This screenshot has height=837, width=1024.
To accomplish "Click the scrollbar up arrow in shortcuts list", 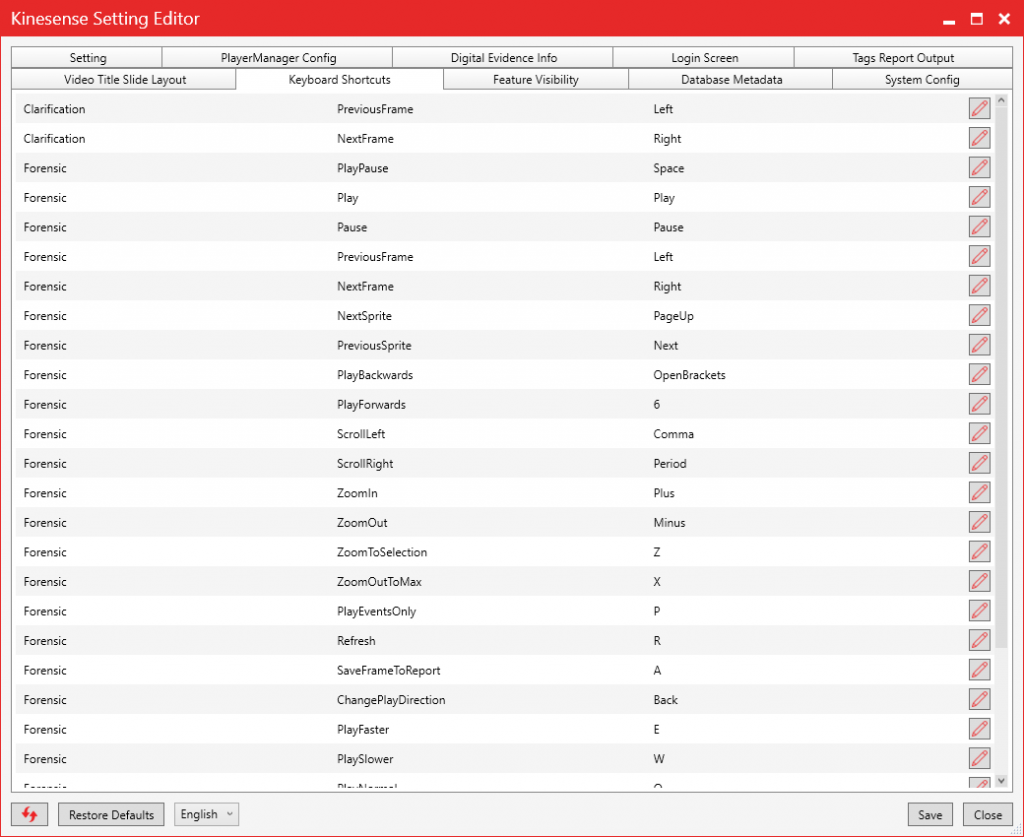I will [x=1001, y=101].
